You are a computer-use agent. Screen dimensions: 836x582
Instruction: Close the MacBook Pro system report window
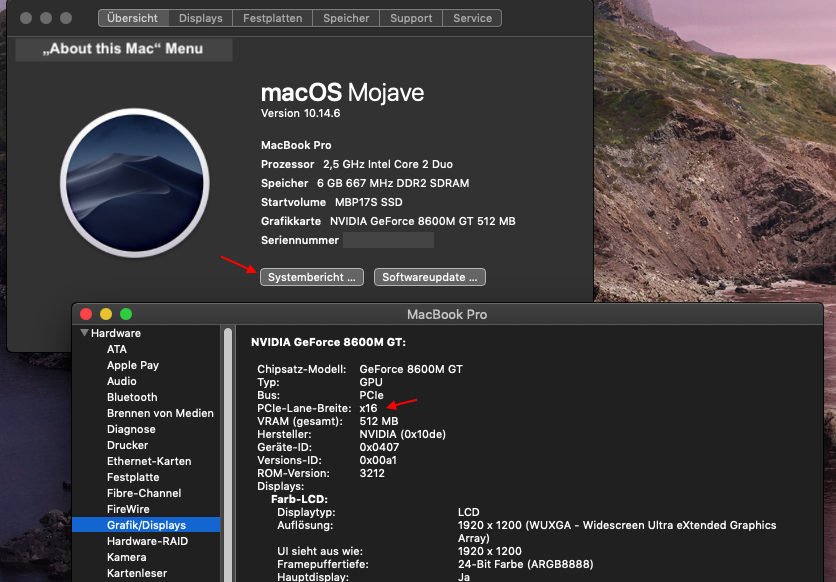point(86,314)
